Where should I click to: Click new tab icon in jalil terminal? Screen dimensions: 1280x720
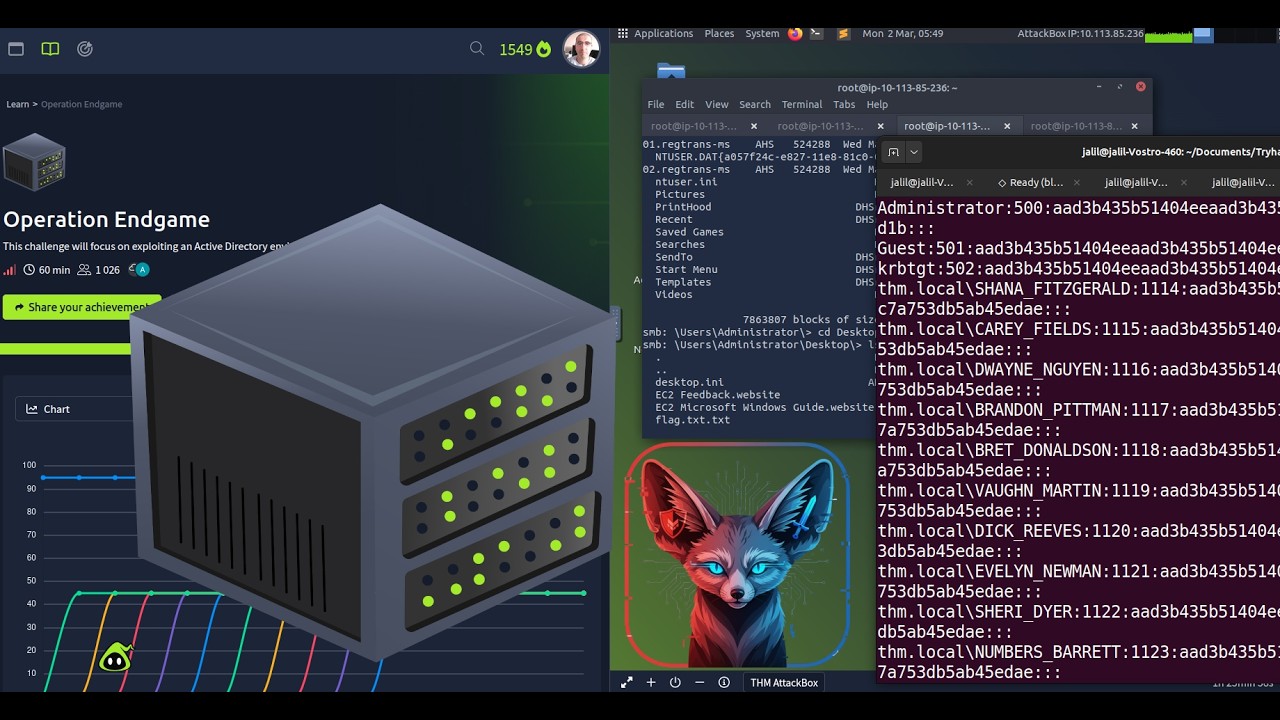[x=894, y=152]
